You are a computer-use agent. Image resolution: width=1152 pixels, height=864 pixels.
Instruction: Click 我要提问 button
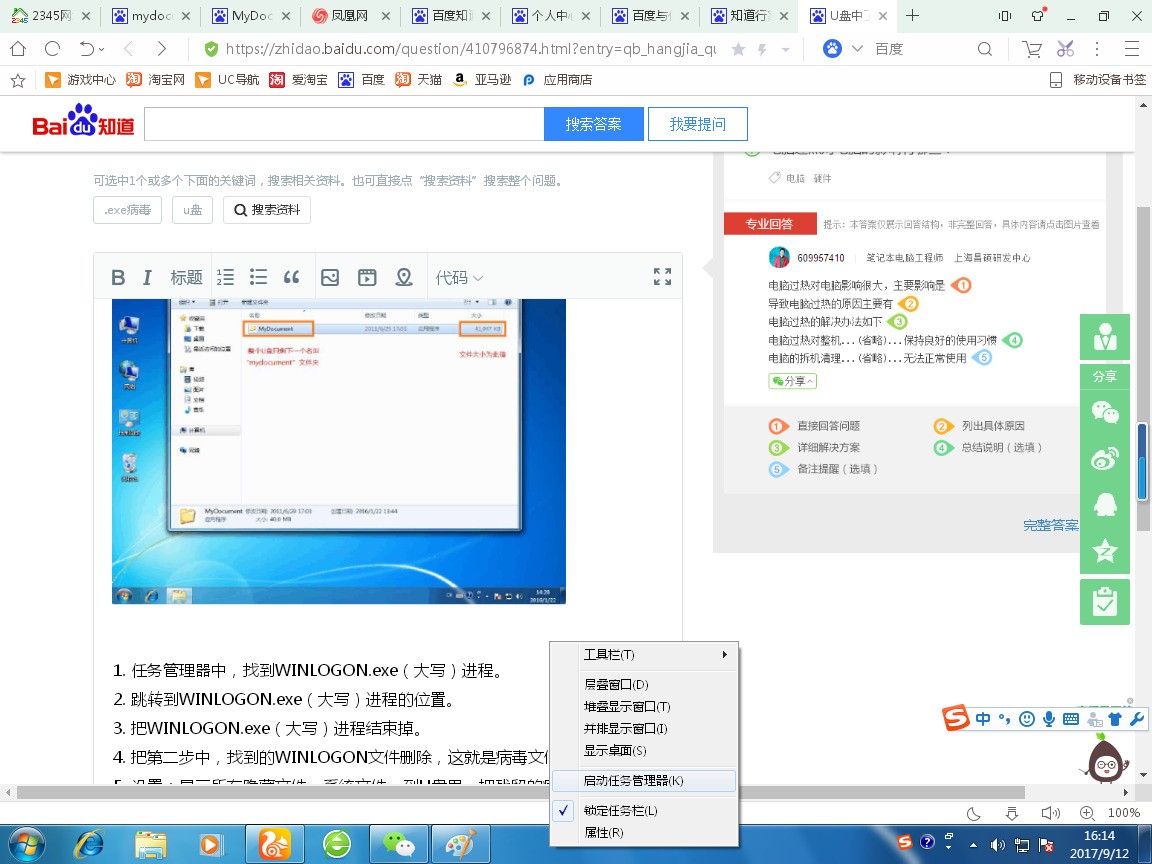[x=698, y=124]
